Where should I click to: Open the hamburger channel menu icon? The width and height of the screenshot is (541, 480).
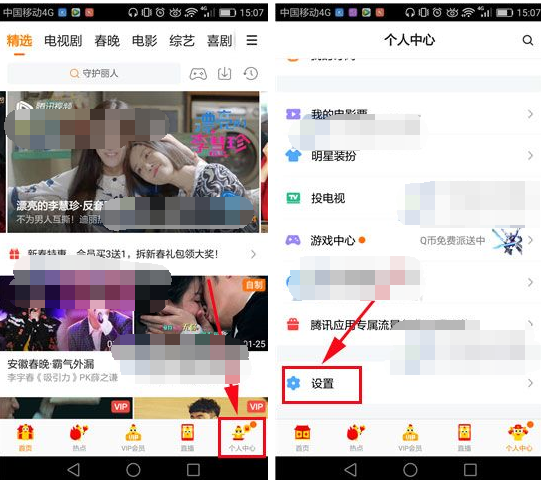tap(252, 40)
